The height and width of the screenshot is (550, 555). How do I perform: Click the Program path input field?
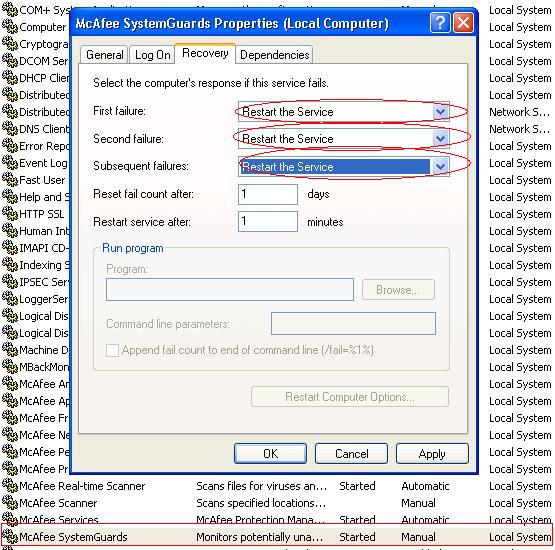[x=230, y=290]
